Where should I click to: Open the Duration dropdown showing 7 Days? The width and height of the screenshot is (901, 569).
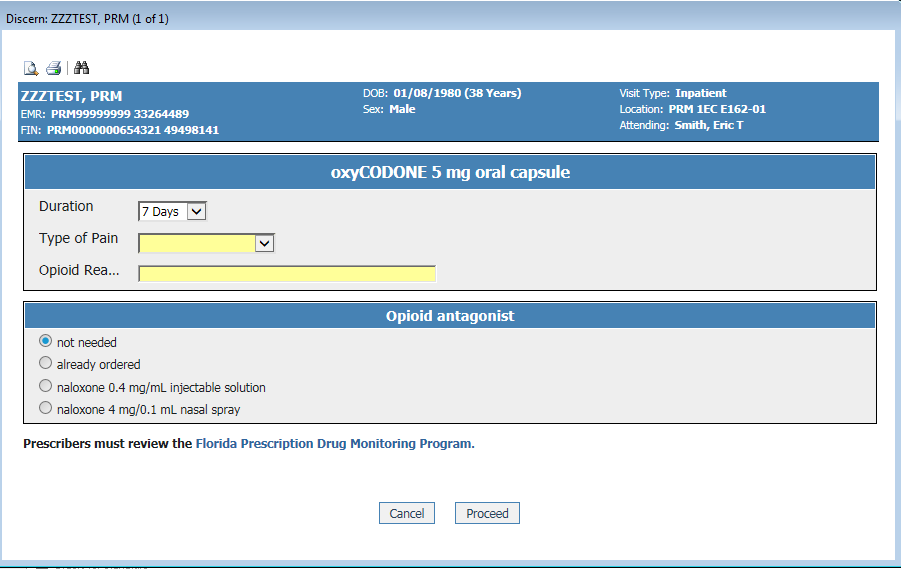pyautogui.click(x=172, y=212)
